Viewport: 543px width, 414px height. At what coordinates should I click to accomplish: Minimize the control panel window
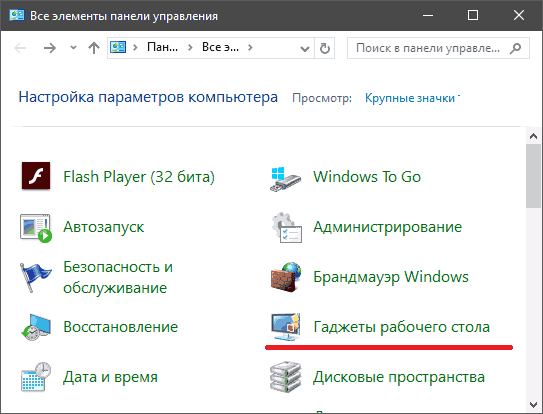tap(428, 15)
